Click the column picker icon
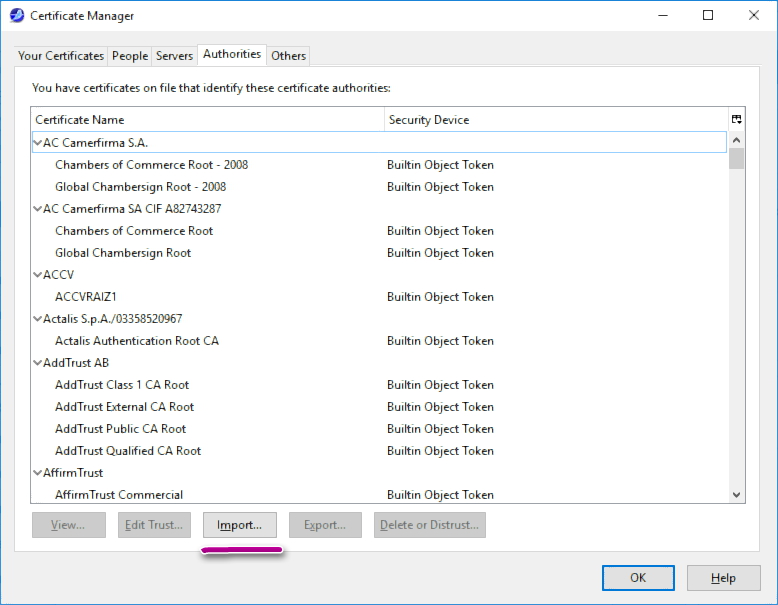Screen dimensions: 778x605 point(737,119)
